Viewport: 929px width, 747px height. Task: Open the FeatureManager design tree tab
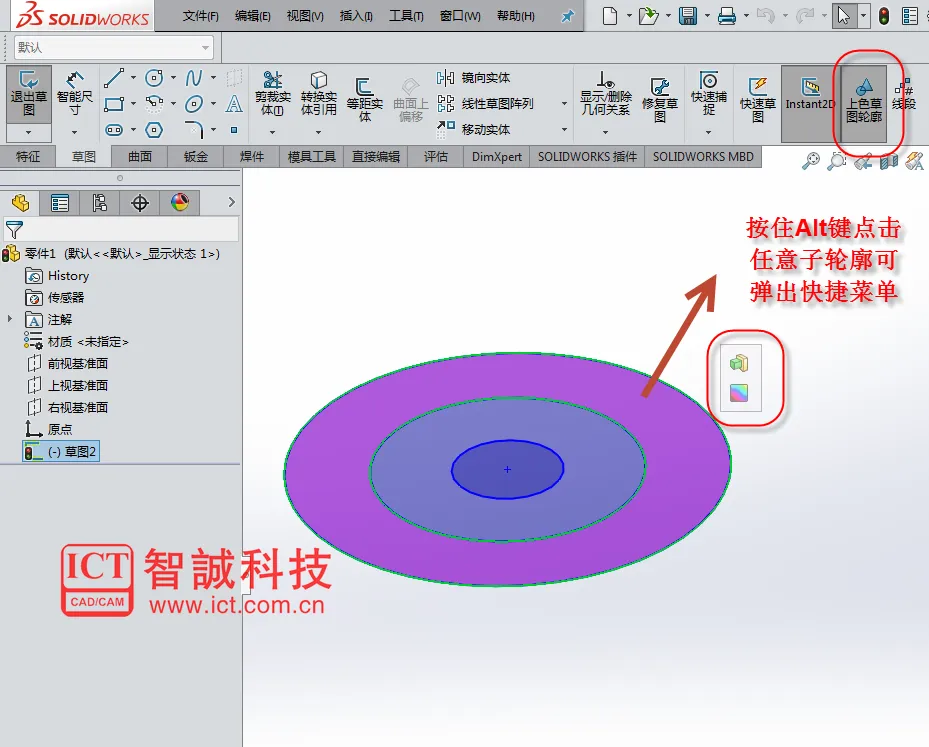click(x=20, y=203)
